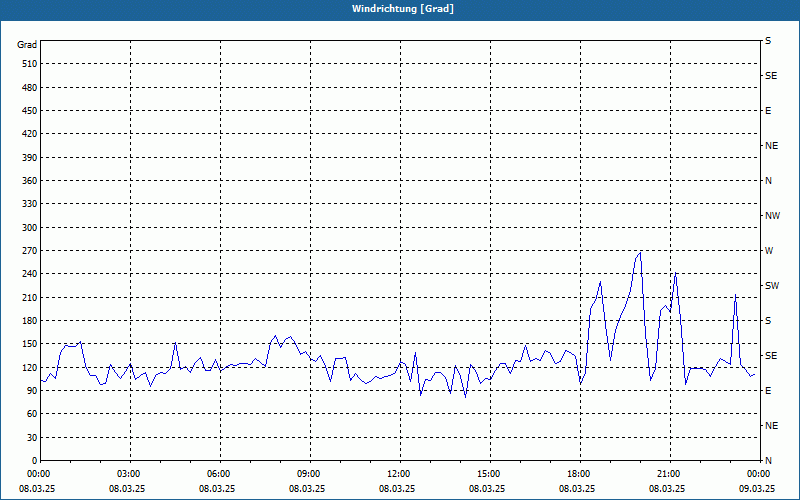
Task: Click the "N" compass label at 0 baseline
Action: [x=769, y=461]
